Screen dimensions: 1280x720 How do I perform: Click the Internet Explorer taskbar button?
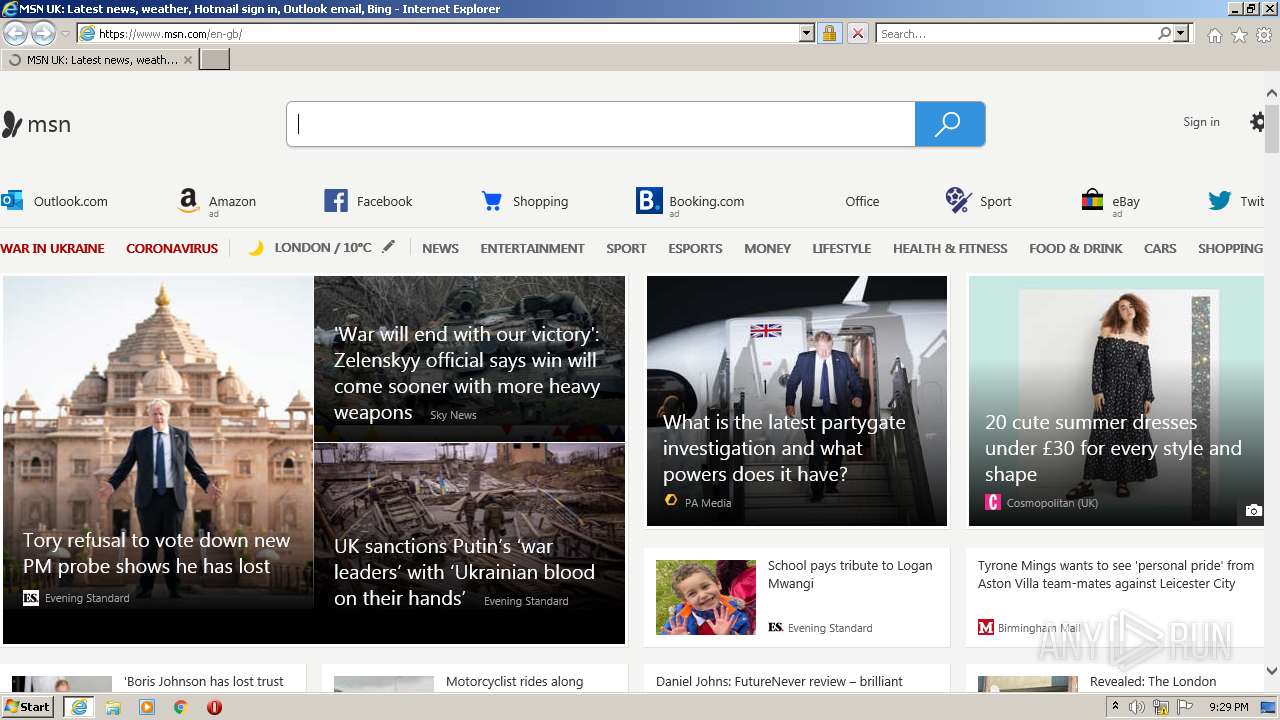(x=78, y=707)
